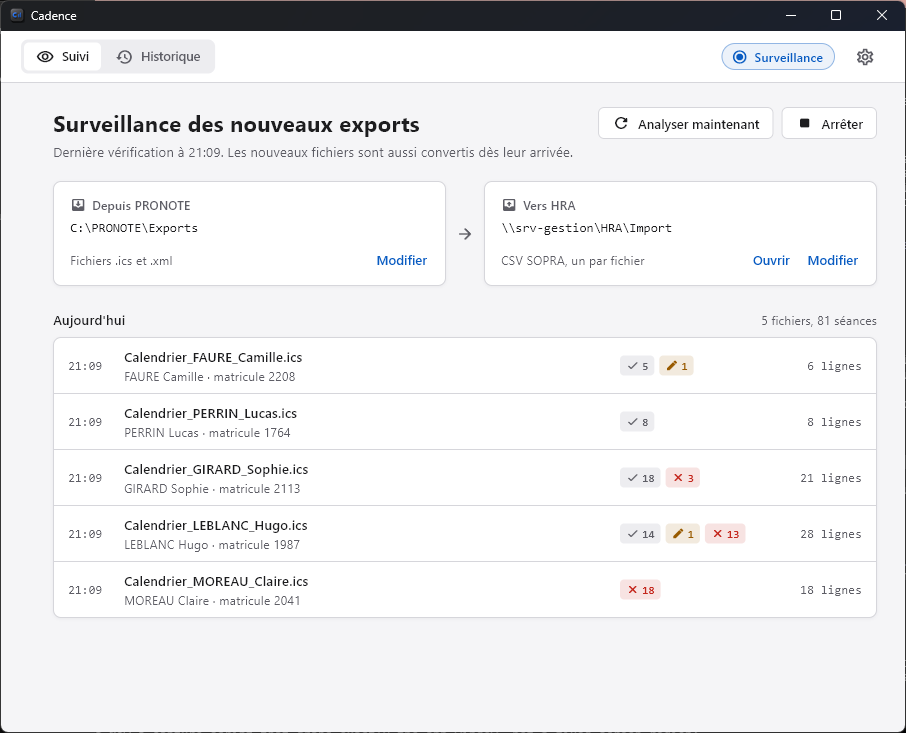
Task: Switch to the Historique tab
Action: point(158,57)
